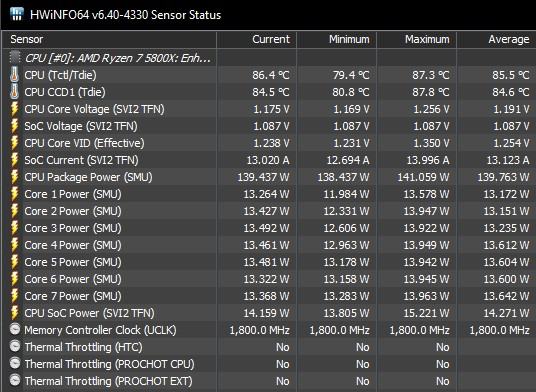Click average value 14.271 W

pyautogui.click(x=506, y=313)
